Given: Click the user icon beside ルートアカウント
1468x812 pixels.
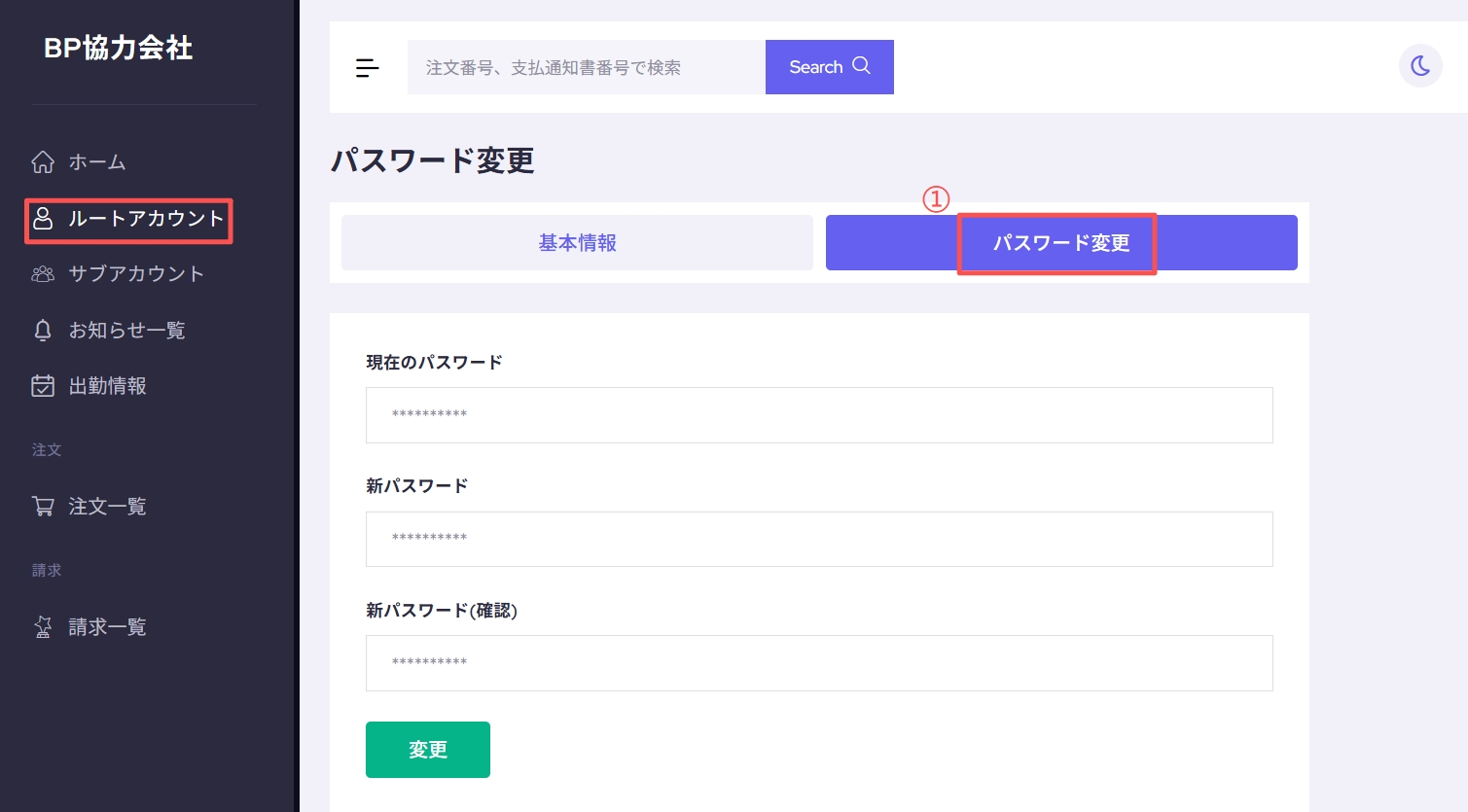Looking at the screenshot, I should (x=43, y=219).
